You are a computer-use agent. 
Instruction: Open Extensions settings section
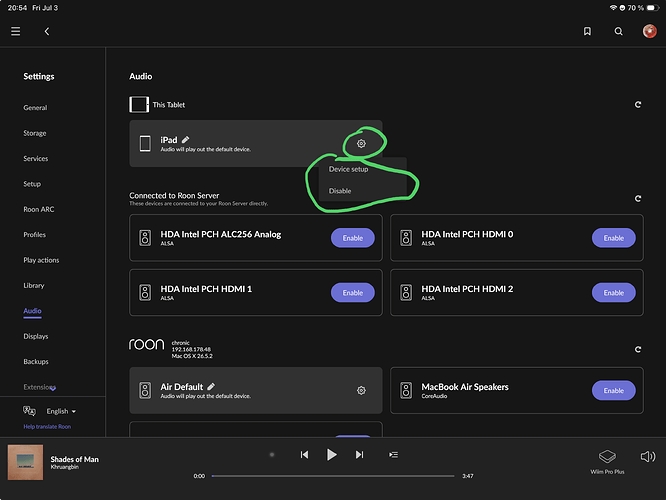pos(40,387)
